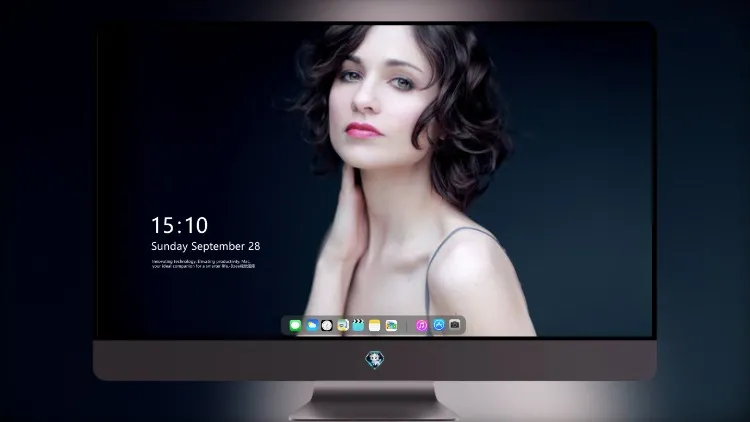The height and width of the screenshot is (422, 750).
Task: Open the Photos gallery app in dock
Action: (x=391, y=325)
